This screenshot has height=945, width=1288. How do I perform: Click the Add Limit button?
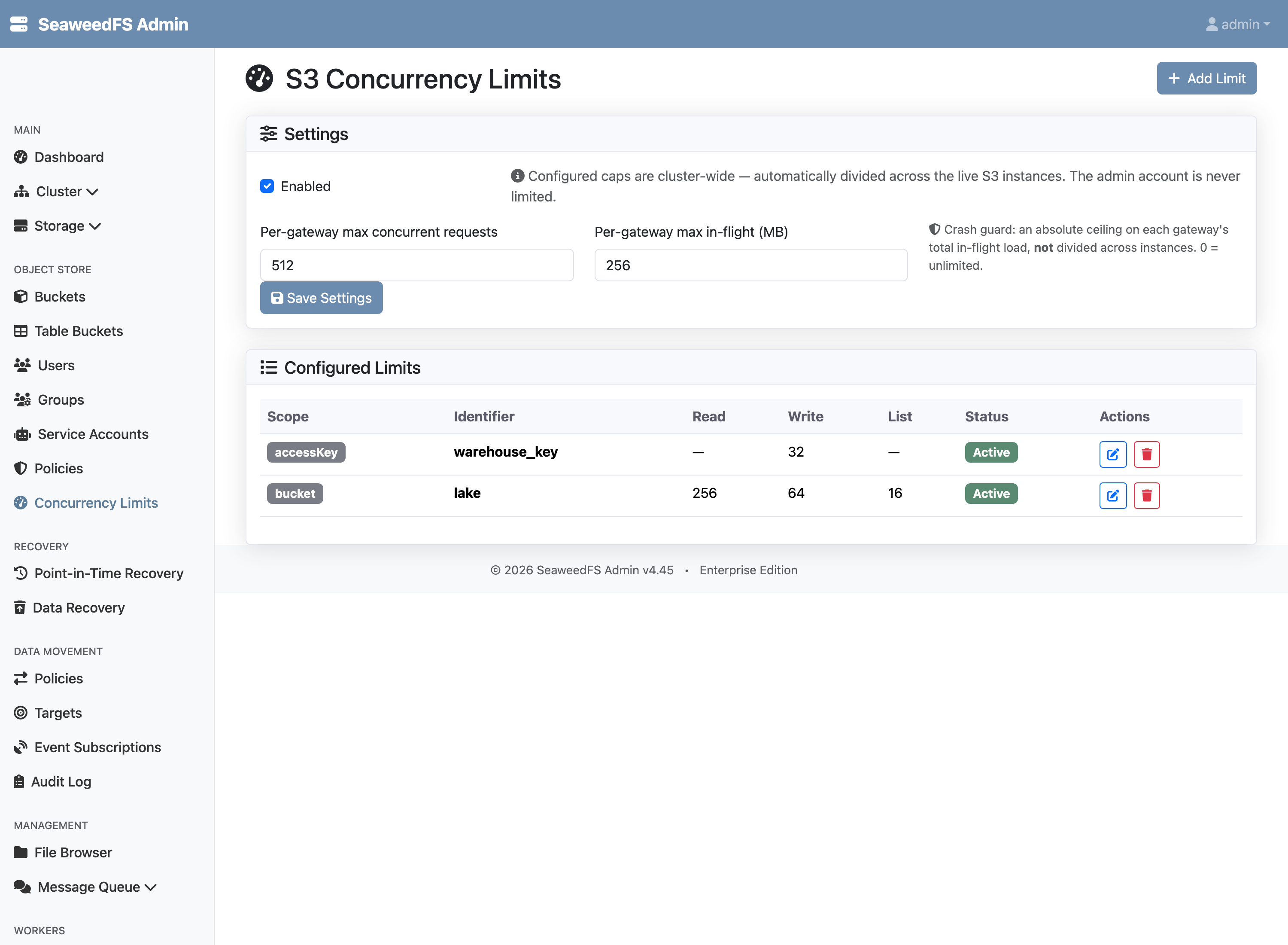(x=1206, y=78)
